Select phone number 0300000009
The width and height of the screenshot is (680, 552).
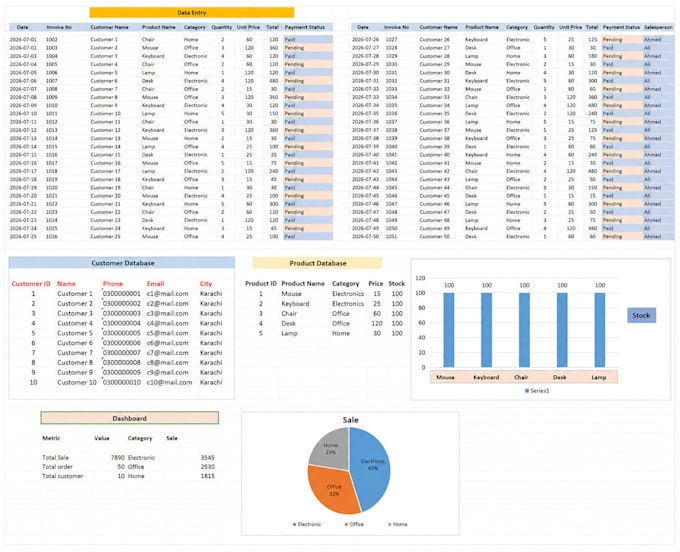coord(122,372)
